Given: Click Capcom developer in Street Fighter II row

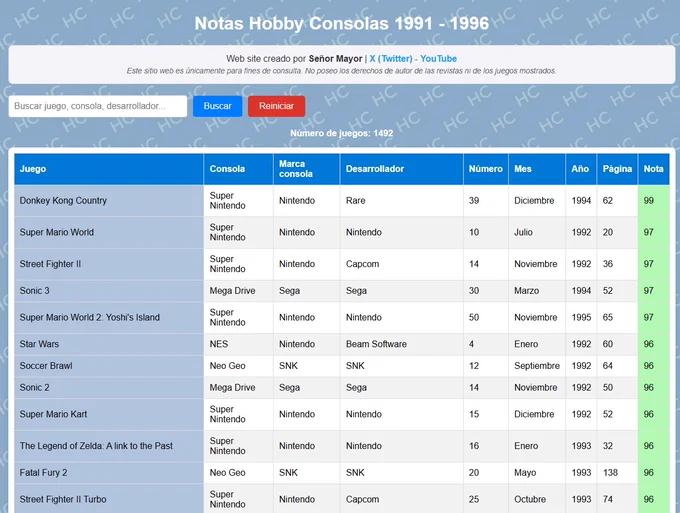Looking at the screenshot, I should pos(402,264).
